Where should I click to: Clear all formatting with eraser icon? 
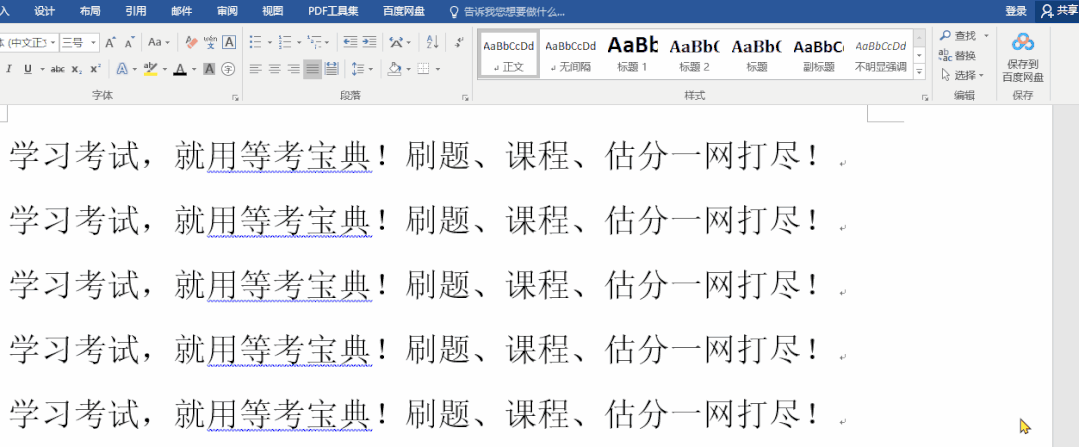click(x=191, y=43)
